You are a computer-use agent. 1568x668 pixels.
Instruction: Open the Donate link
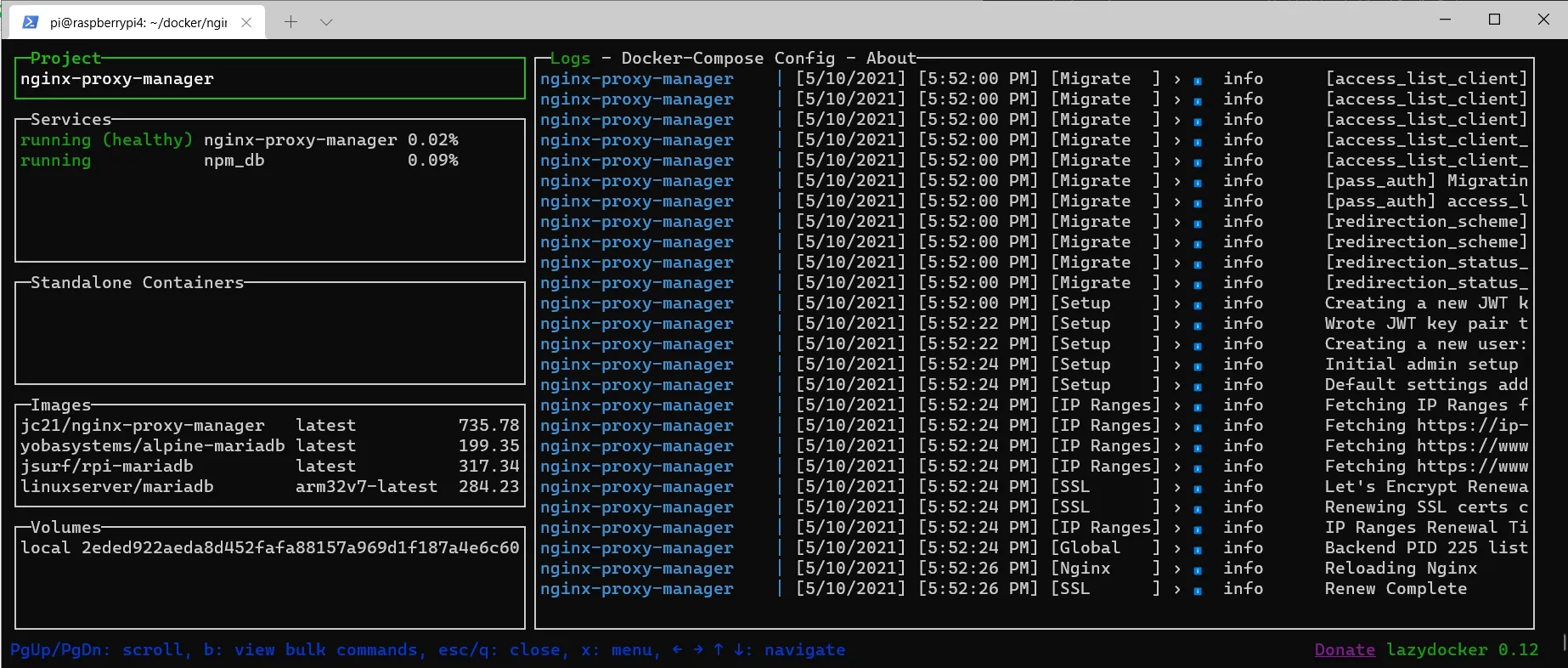[1345, 650]
